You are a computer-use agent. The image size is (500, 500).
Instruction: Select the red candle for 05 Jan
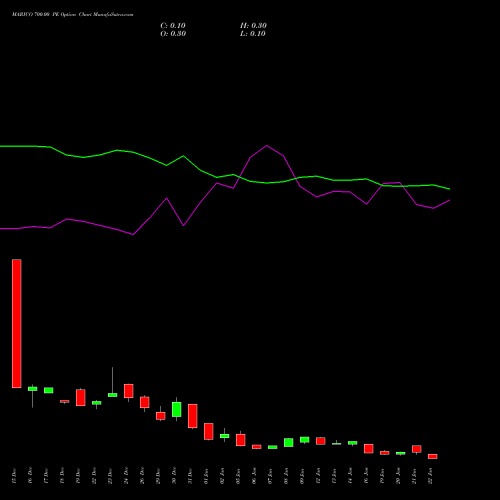241,440
